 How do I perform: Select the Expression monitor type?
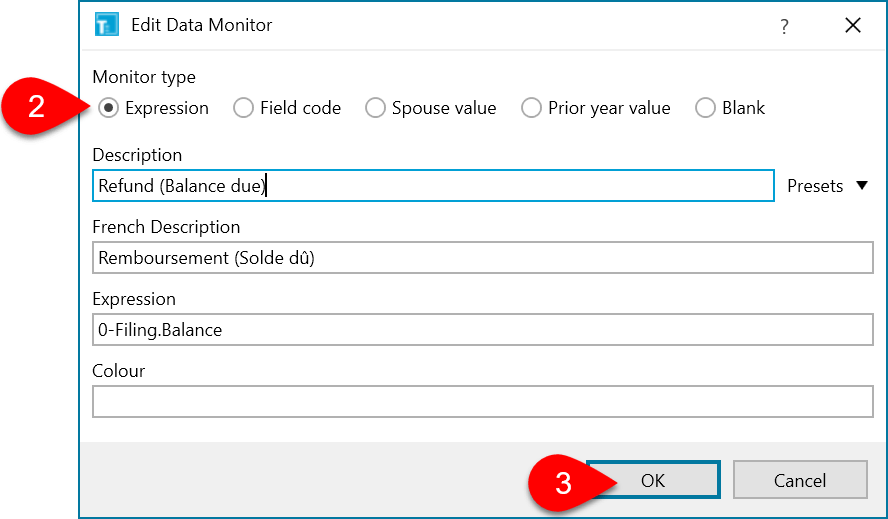click(109, 108)
